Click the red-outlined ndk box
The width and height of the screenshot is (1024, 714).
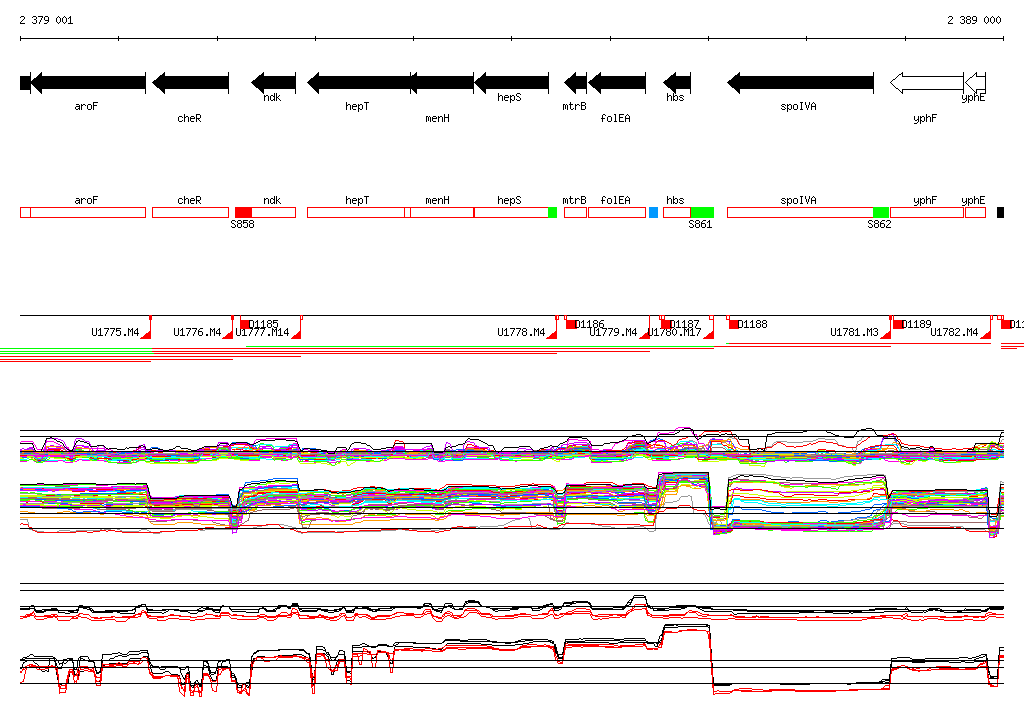(274, 212)
